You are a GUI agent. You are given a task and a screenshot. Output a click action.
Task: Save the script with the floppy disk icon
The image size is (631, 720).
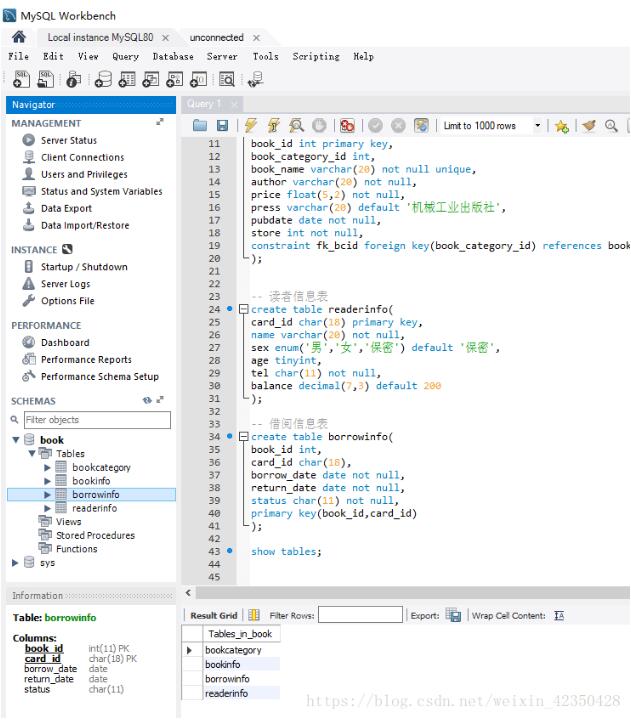222,126
